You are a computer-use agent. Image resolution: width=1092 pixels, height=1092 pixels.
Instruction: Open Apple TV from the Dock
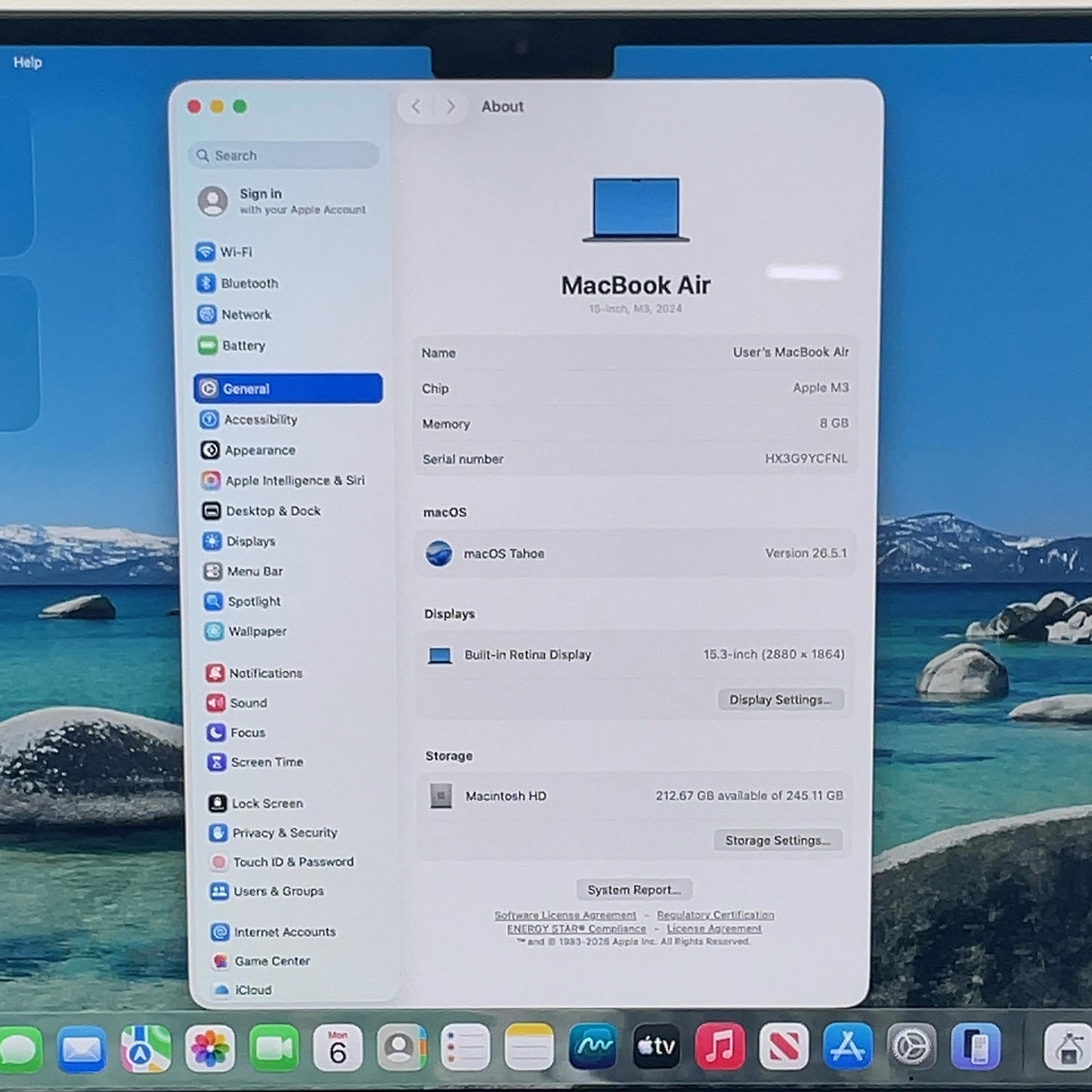tap(657, 1047)
